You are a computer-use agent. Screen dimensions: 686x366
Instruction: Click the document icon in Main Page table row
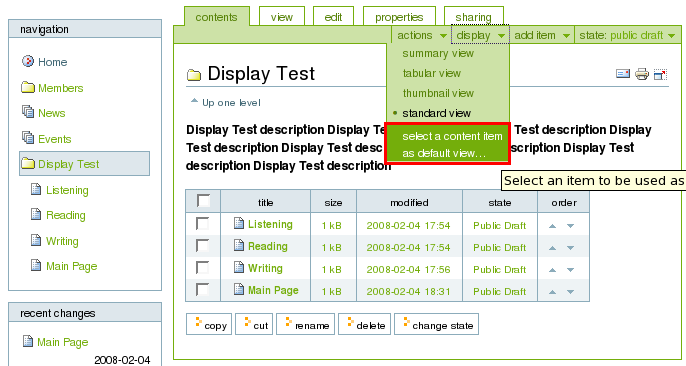point(239,289)
